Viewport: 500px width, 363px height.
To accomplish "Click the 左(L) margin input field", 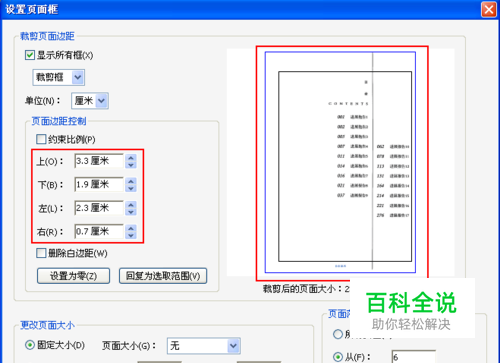I will 99,208.
